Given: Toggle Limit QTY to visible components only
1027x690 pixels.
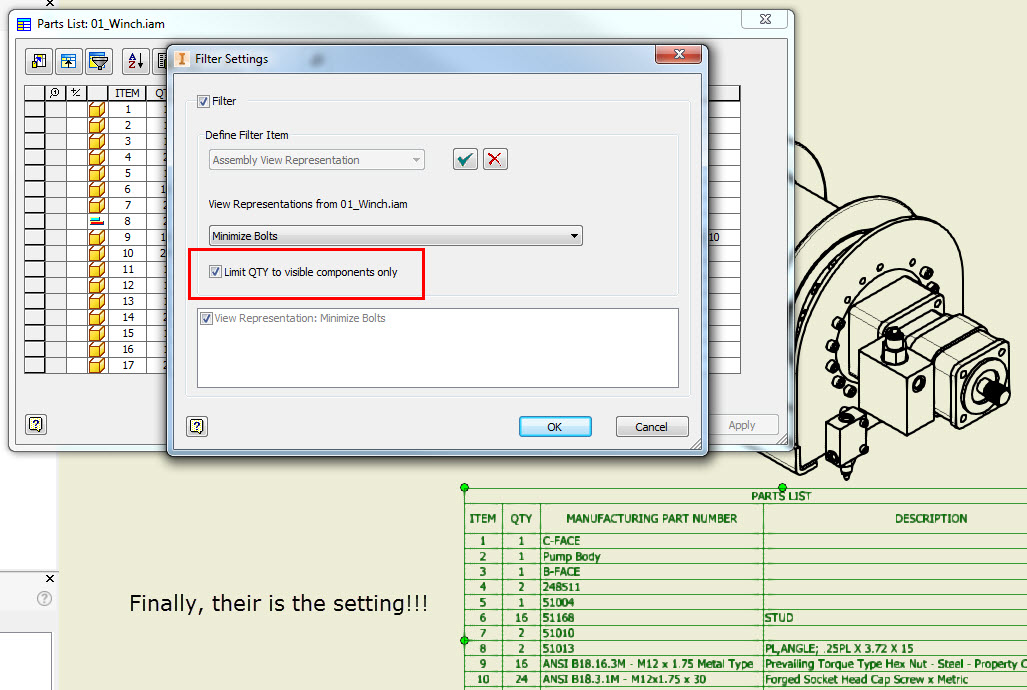Looking at the screenshot, I should [x=215, y=272].
